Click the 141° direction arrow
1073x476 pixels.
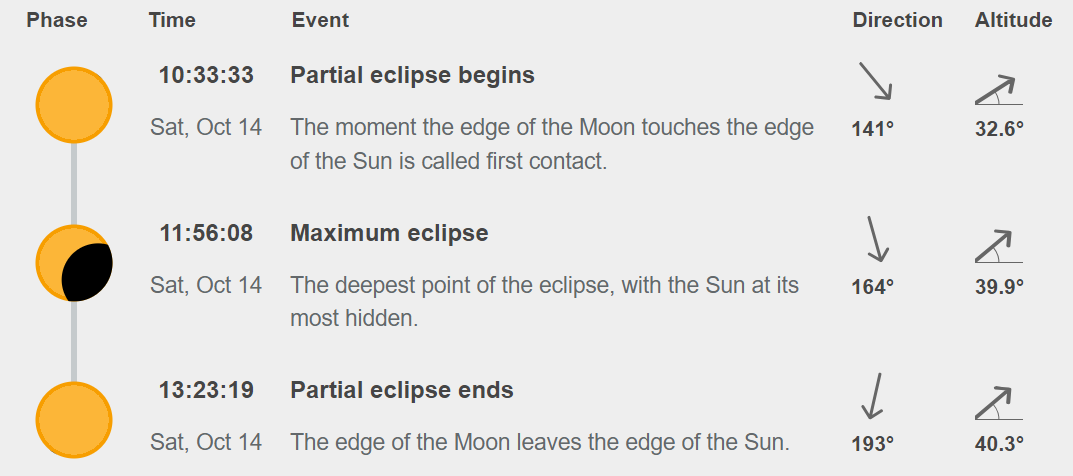point(875,81)
